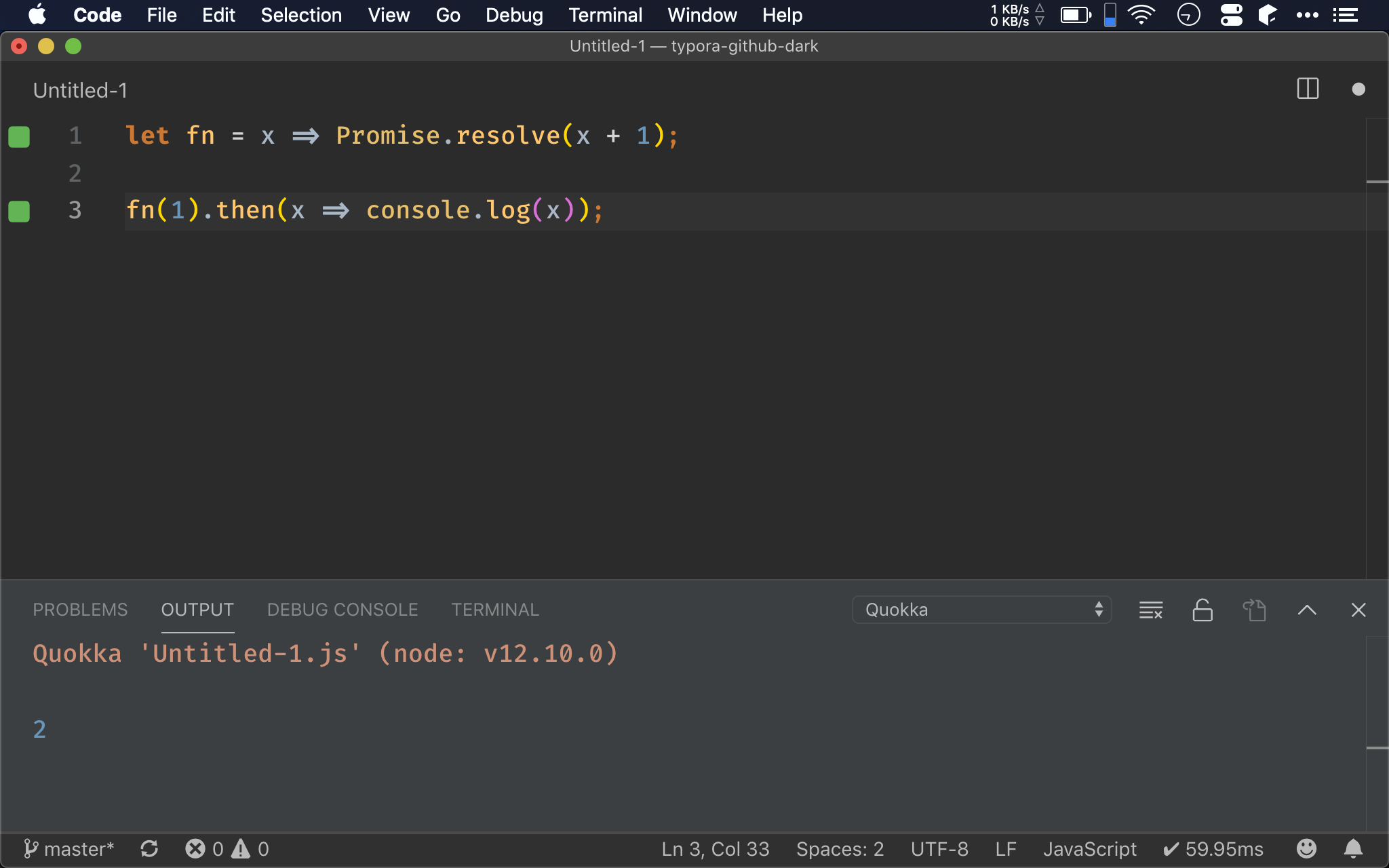
Task: Open the notifications bell
Action: coord(1353,849)
